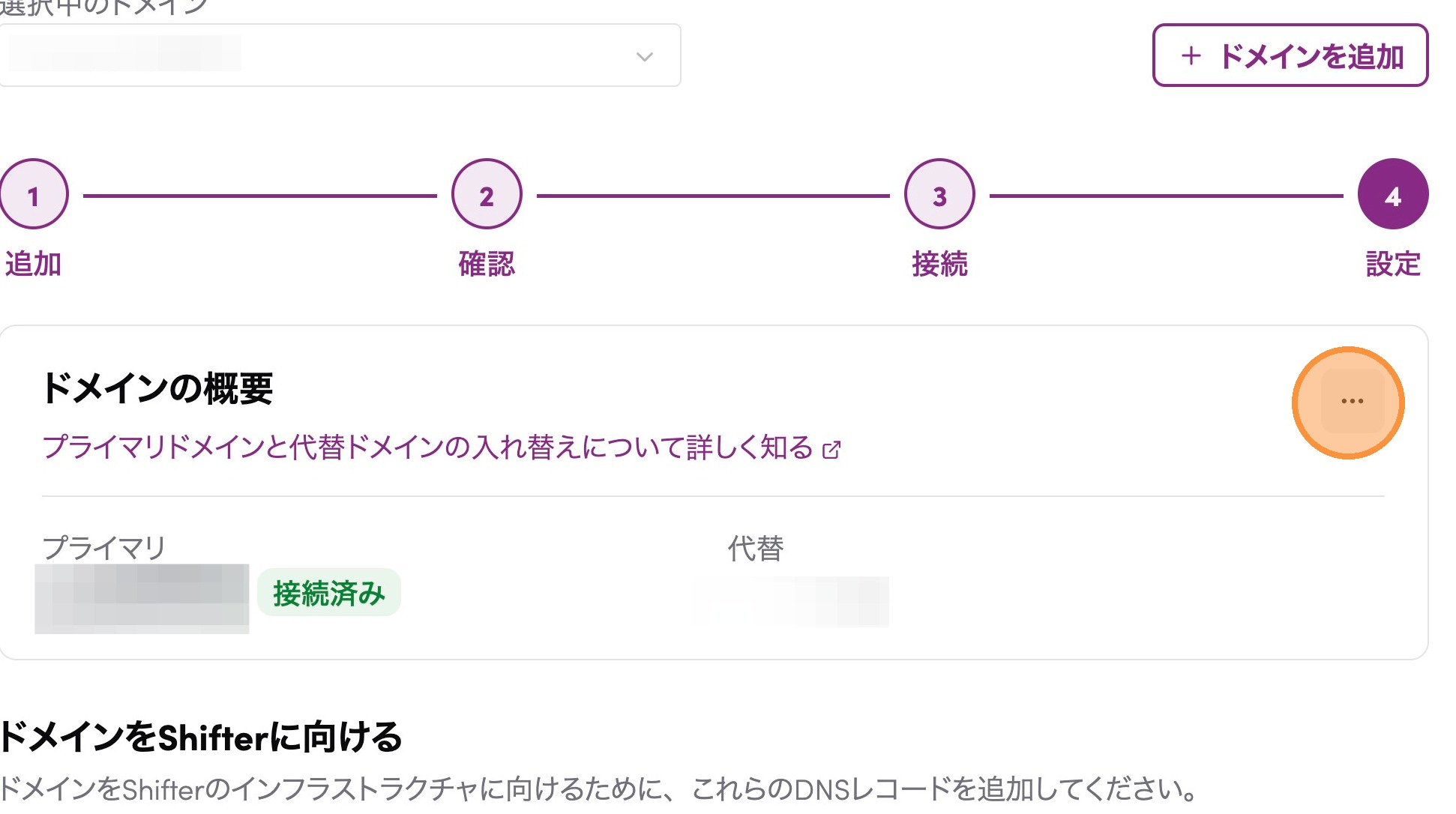Click the 接続済み status badge
The width and height of the screenshot is (1456, 814).
[x=328, y=593]
